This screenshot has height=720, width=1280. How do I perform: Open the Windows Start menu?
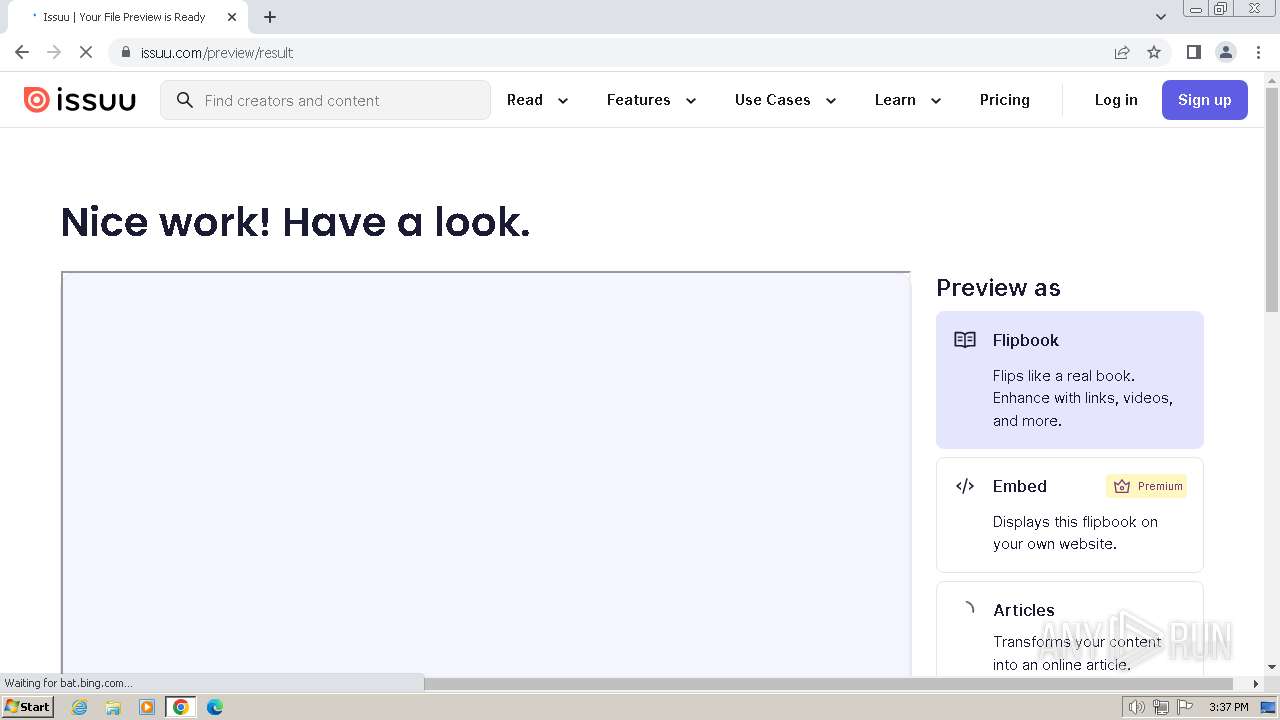pyautogui.click(x=28, y=707)
